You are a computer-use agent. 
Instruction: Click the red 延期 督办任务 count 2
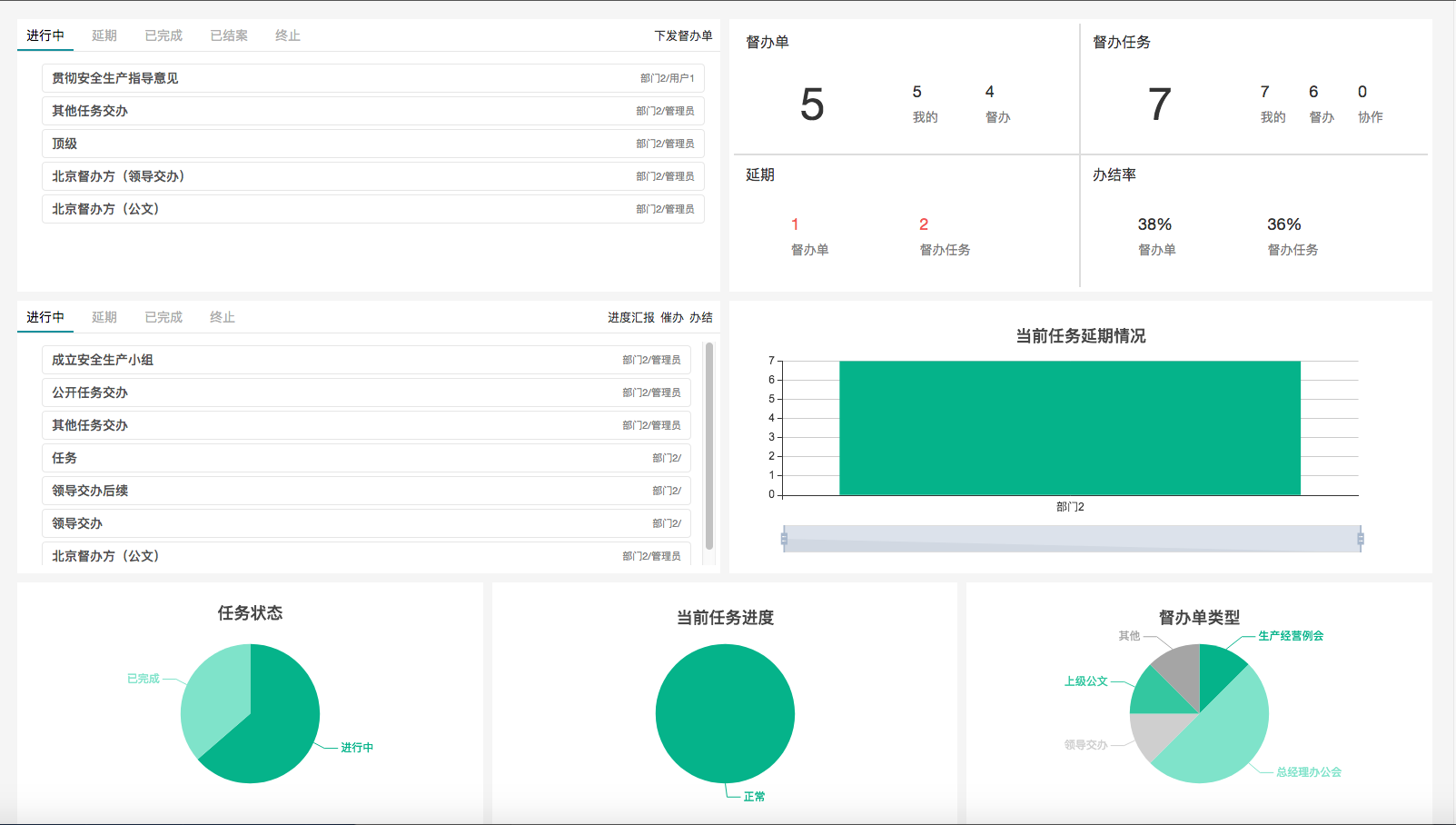pos(924,224)
